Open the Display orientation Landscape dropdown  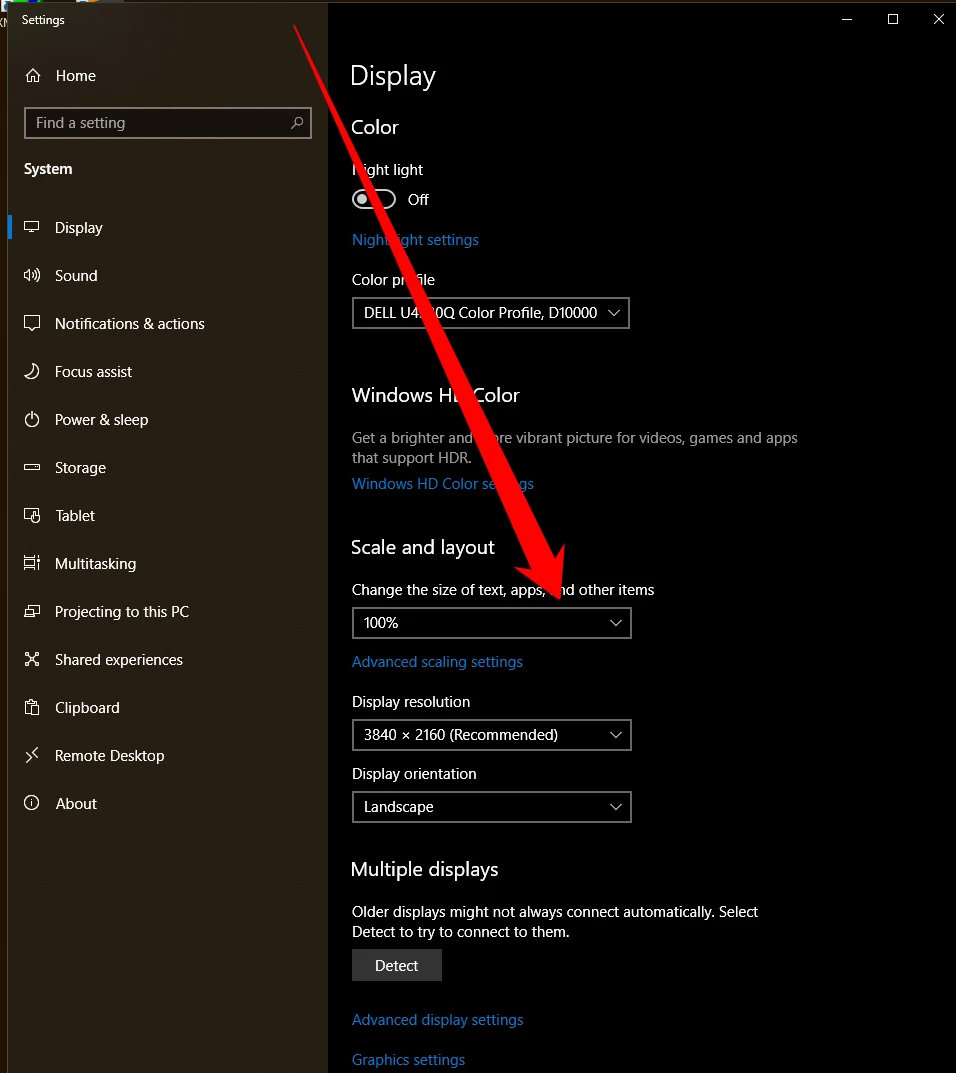491,807
